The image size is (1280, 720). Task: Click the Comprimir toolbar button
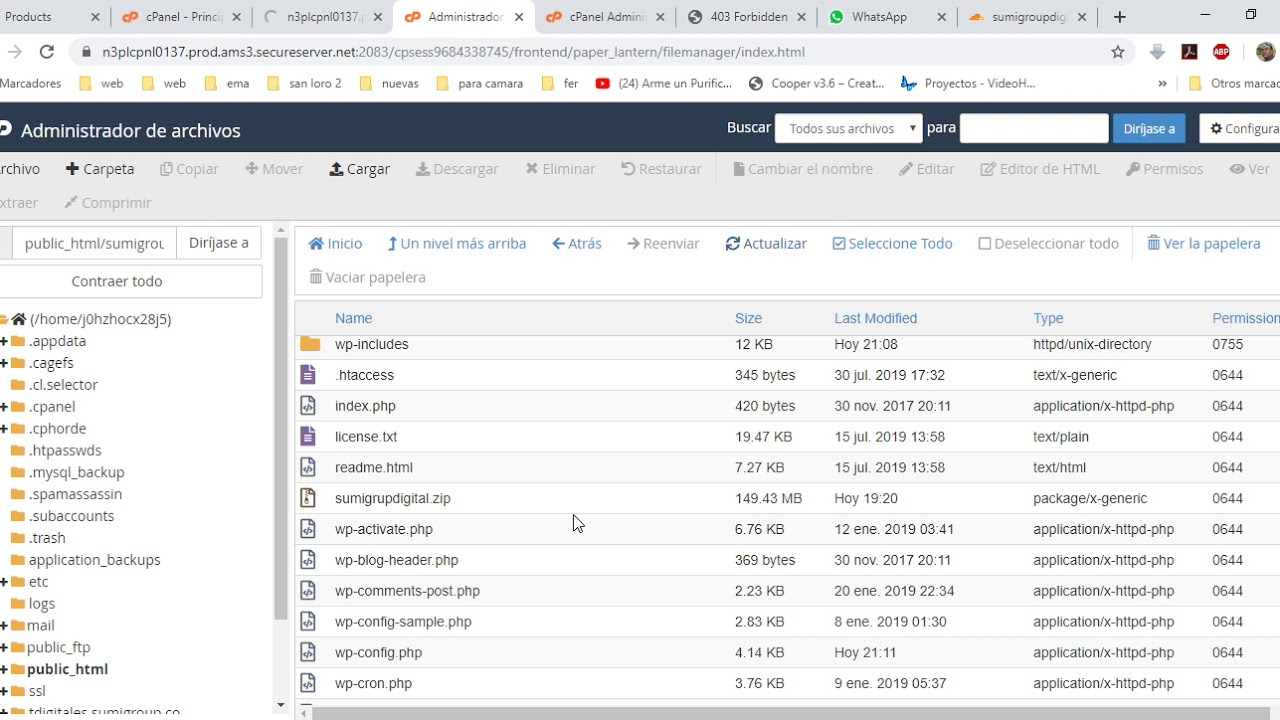tap(108, 203)
